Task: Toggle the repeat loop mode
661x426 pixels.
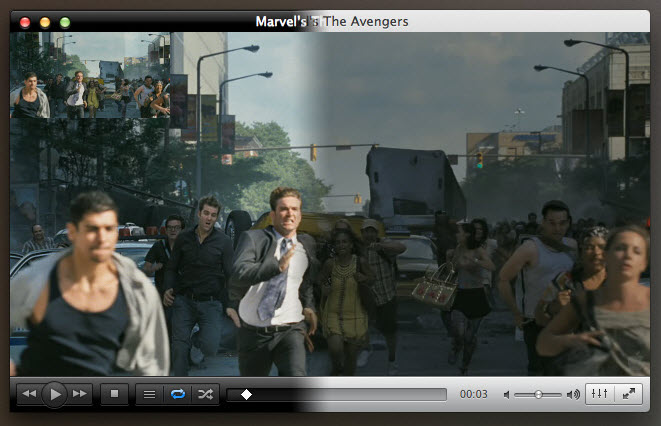Action: tap(177, 394)
